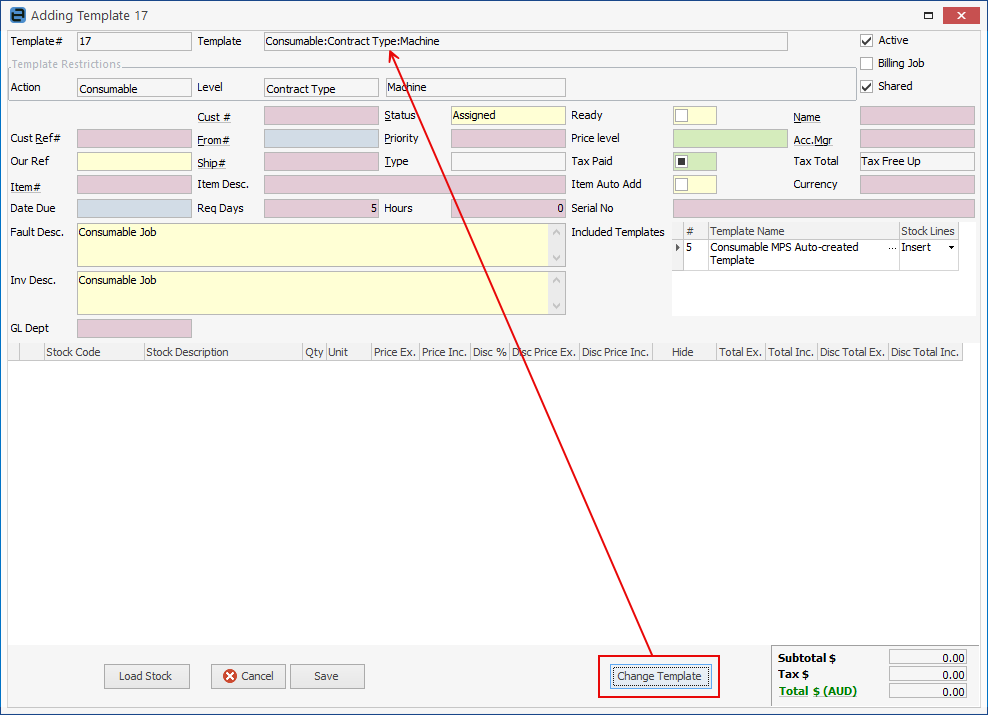This screenshot has height=715, width=988.
Task: Click the application icon in the title bar
Action: tap(18, 15)
